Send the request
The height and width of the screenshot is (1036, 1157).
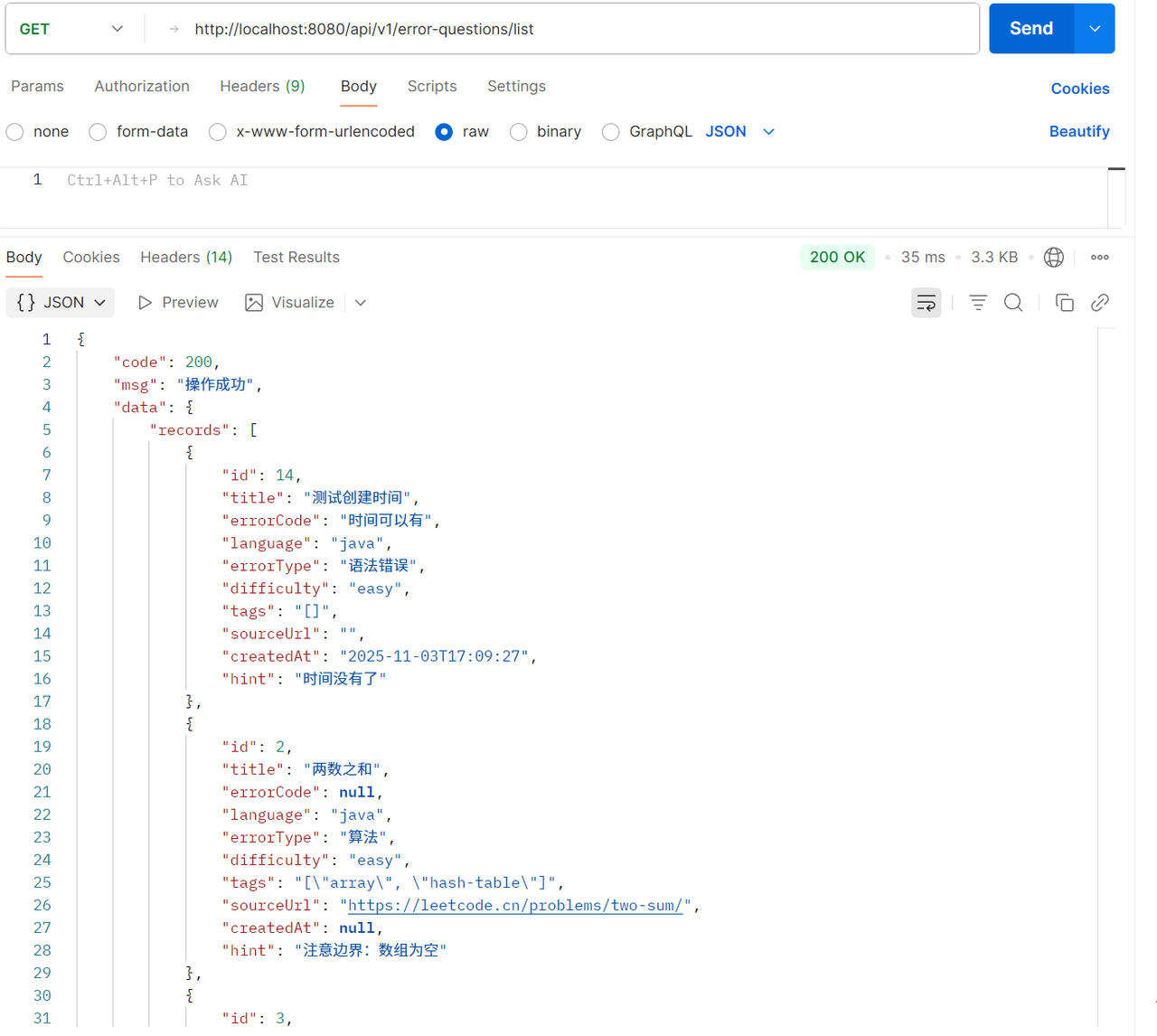click(x=1031, y=29)
